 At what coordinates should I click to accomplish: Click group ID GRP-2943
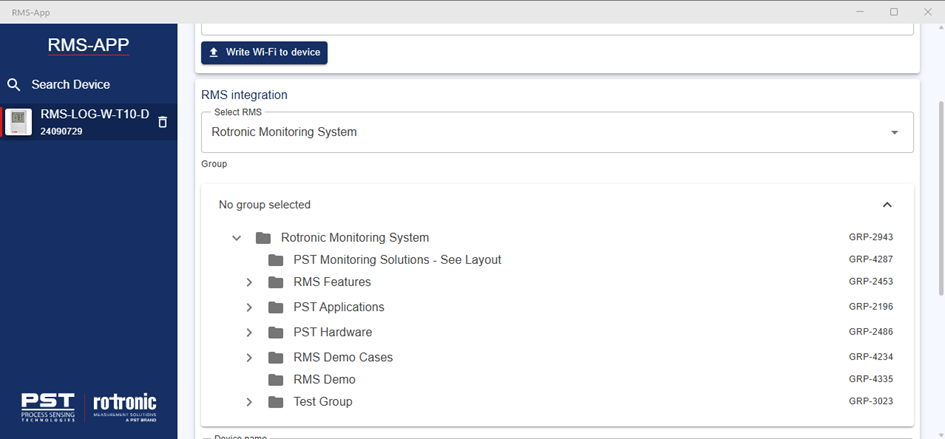pyautogui.click(x=871, y=237)
